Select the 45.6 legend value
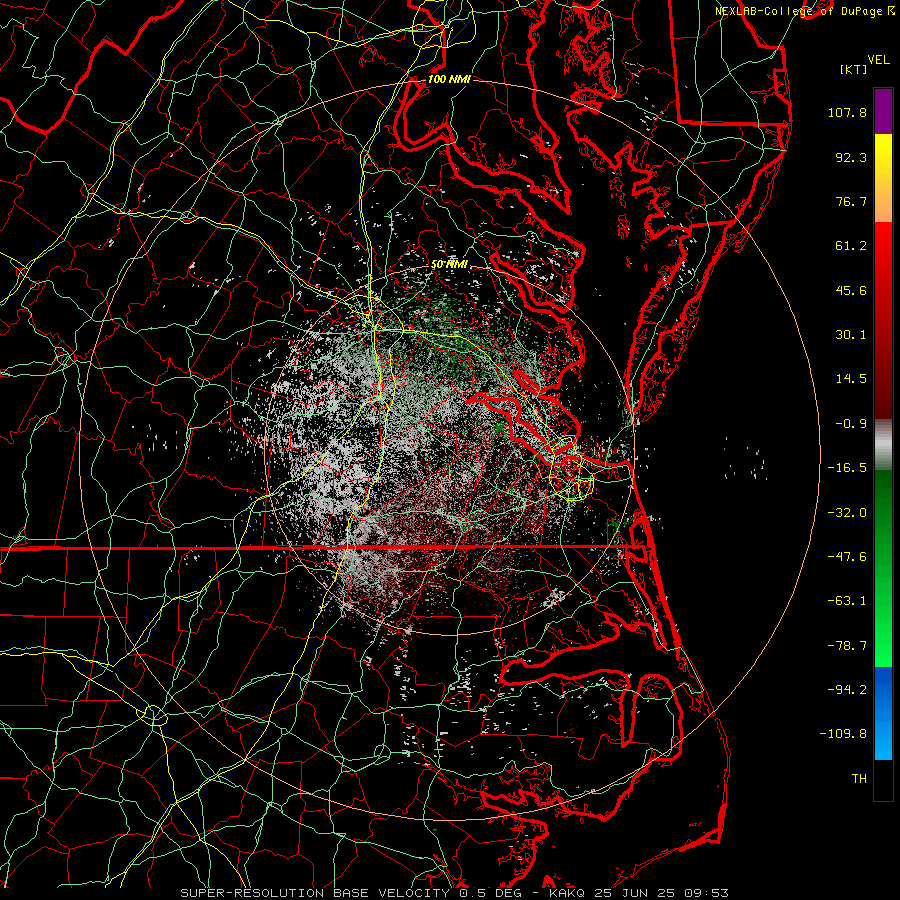The image size is (900, 900). point(851,290)
